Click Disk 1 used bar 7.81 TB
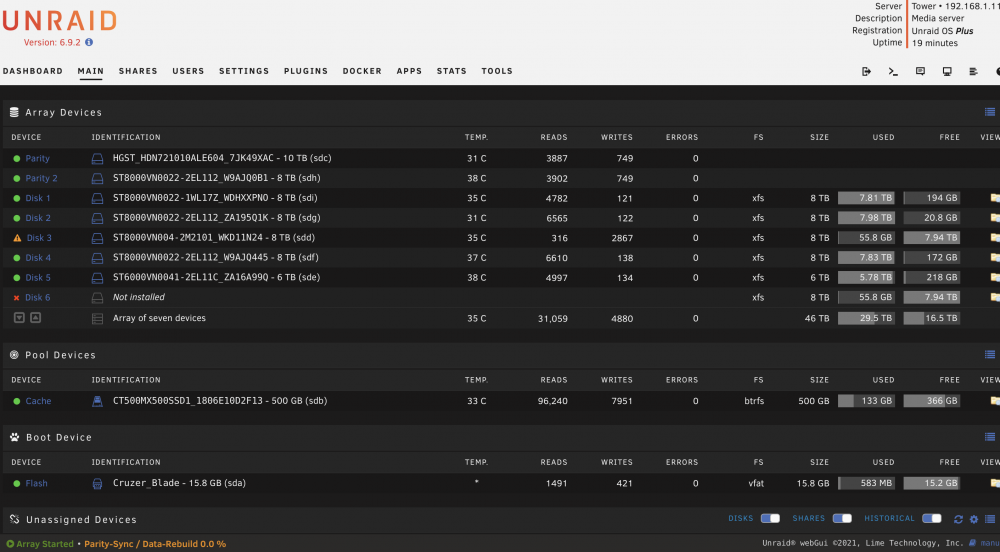The image size is (1000, 552). [866, 198]
